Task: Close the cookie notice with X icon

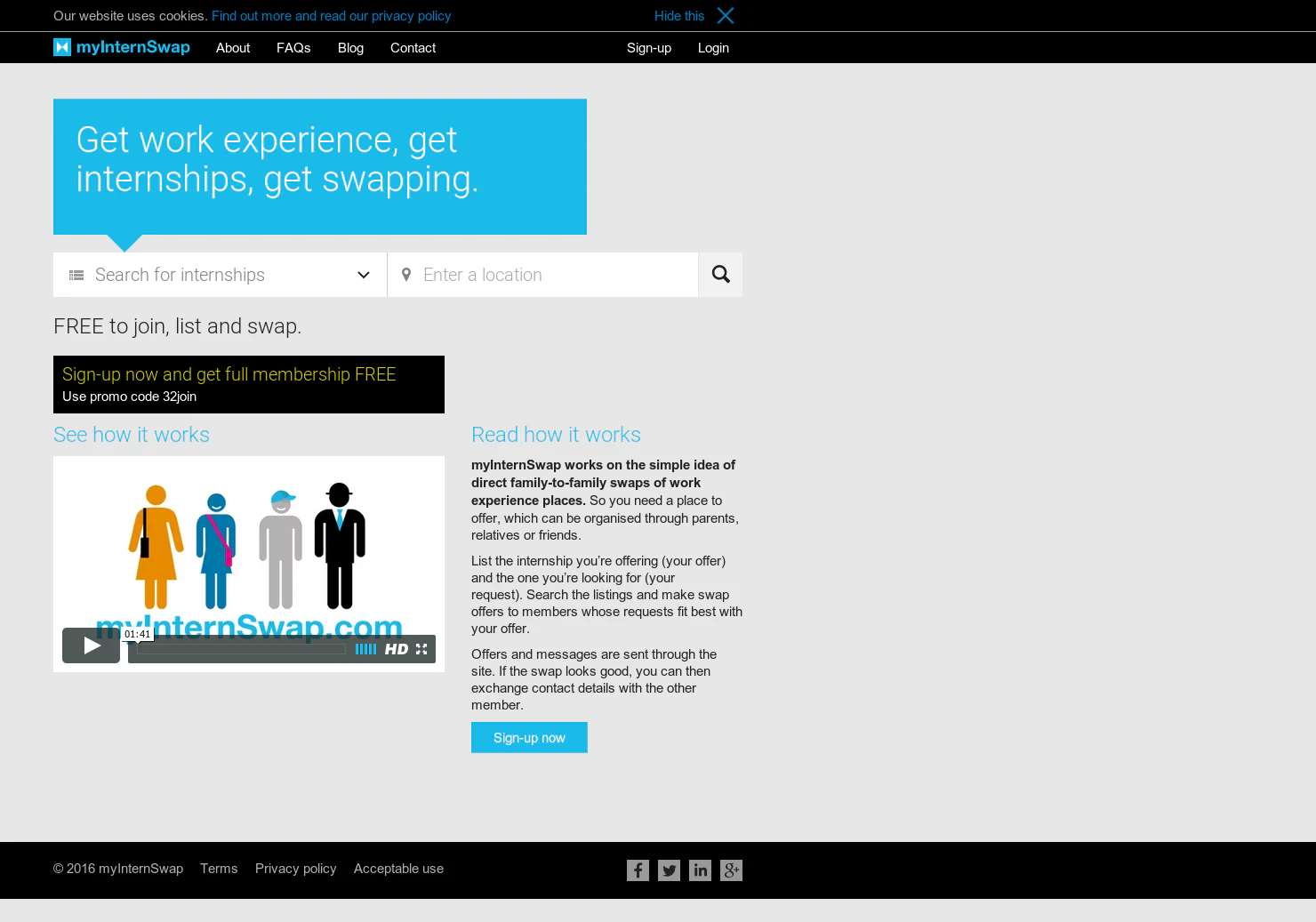Action: [726, 16]
